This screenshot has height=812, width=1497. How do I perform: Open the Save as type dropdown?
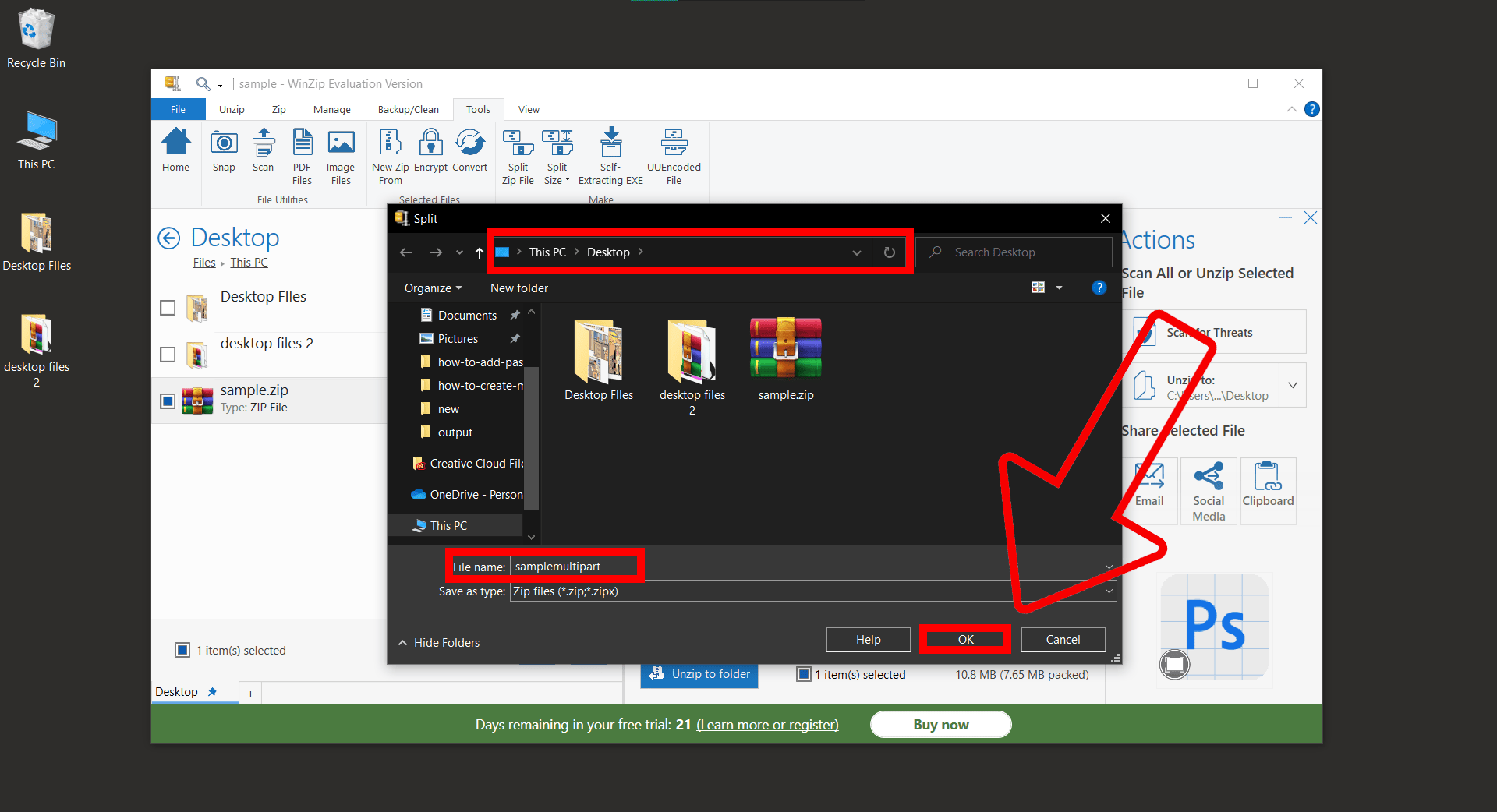click(1108, 591)
